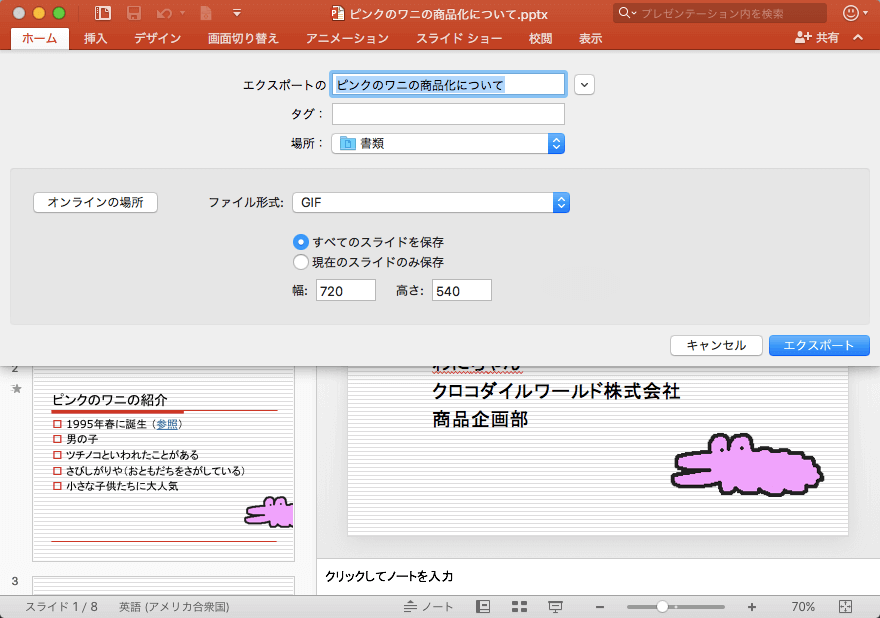Open the 挿入 tab
This screenshot has width=880, height=618.
(95, 38)
